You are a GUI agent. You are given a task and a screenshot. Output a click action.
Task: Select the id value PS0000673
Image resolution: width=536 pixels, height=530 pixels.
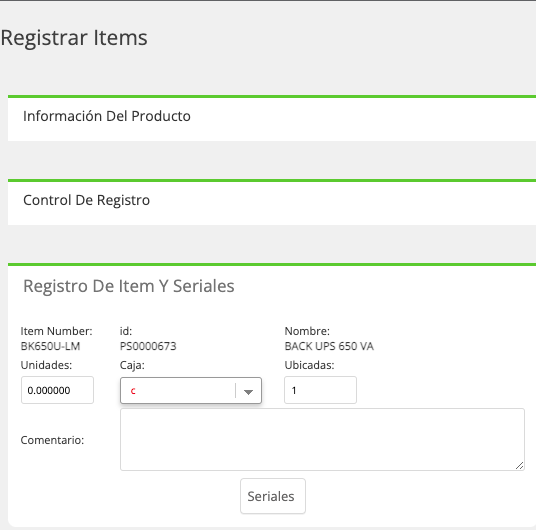tap(148, 346)
